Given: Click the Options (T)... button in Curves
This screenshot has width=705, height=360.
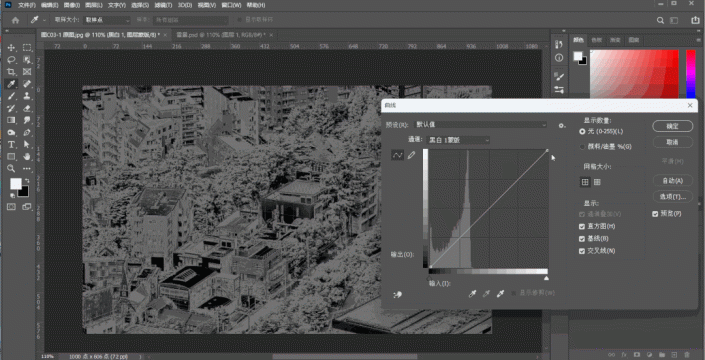Looking at the screenshot, I should [672, 196].
